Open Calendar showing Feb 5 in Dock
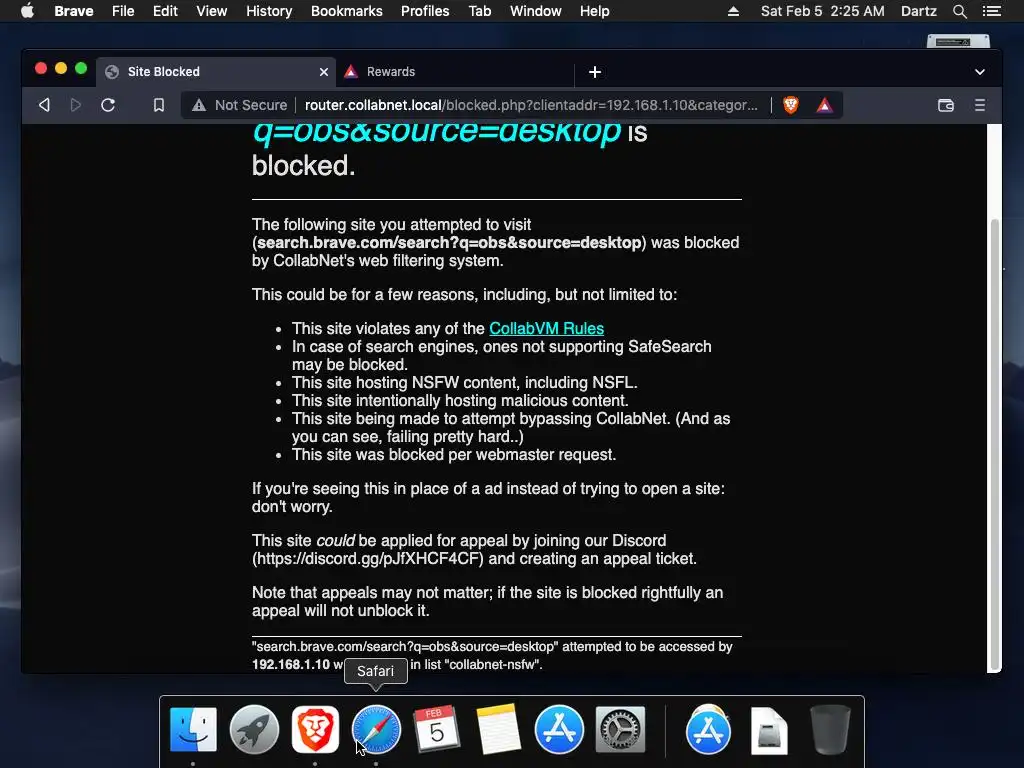The height and width of the screenshot is (768, 1024). tap(437, 729)
